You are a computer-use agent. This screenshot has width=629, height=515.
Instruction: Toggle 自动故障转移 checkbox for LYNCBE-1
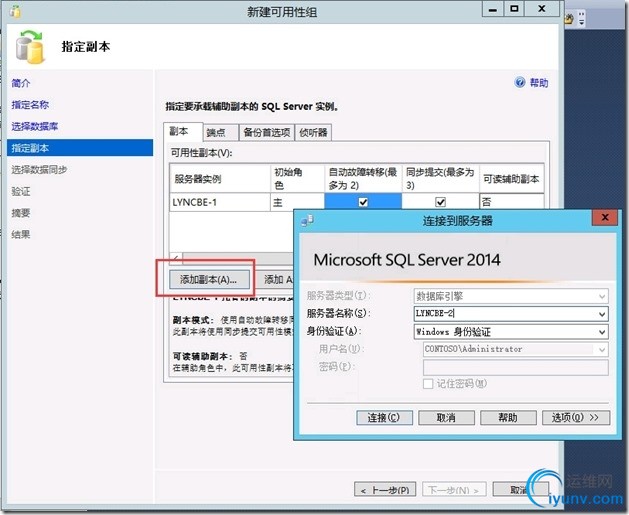[x=363, y=202]
